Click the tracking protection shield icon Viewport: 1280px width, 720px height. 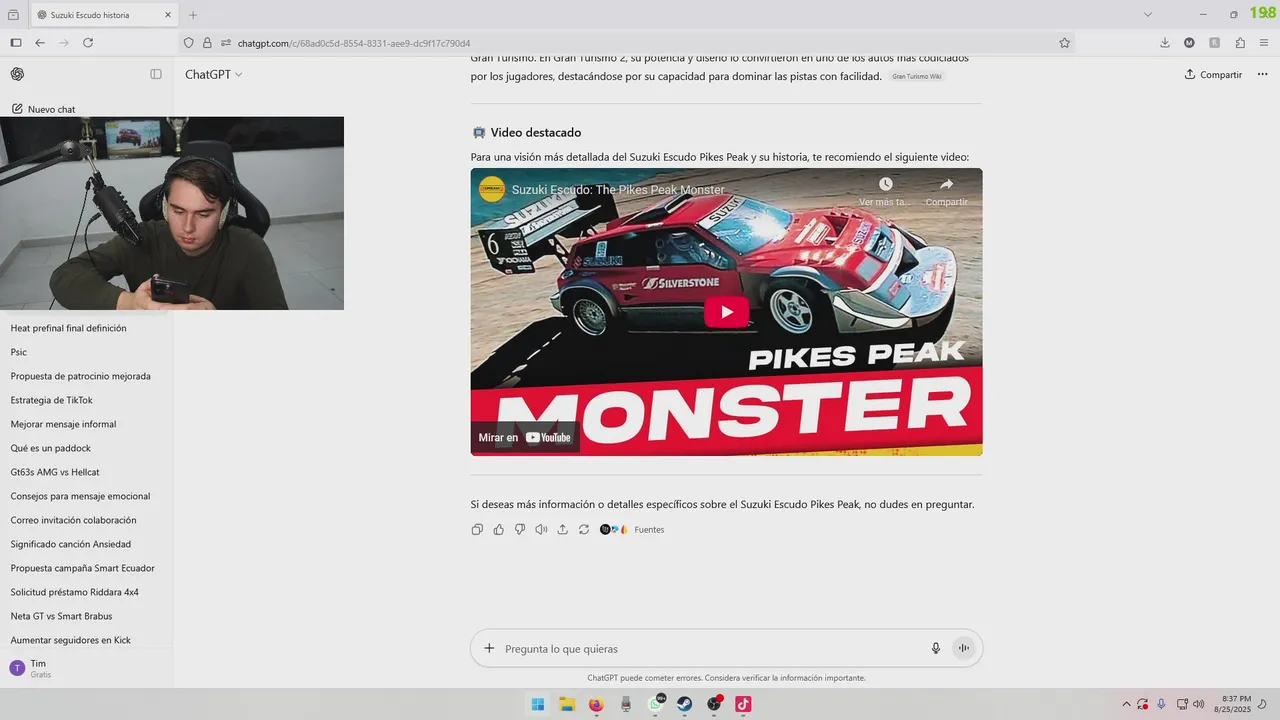coord(188,43)
